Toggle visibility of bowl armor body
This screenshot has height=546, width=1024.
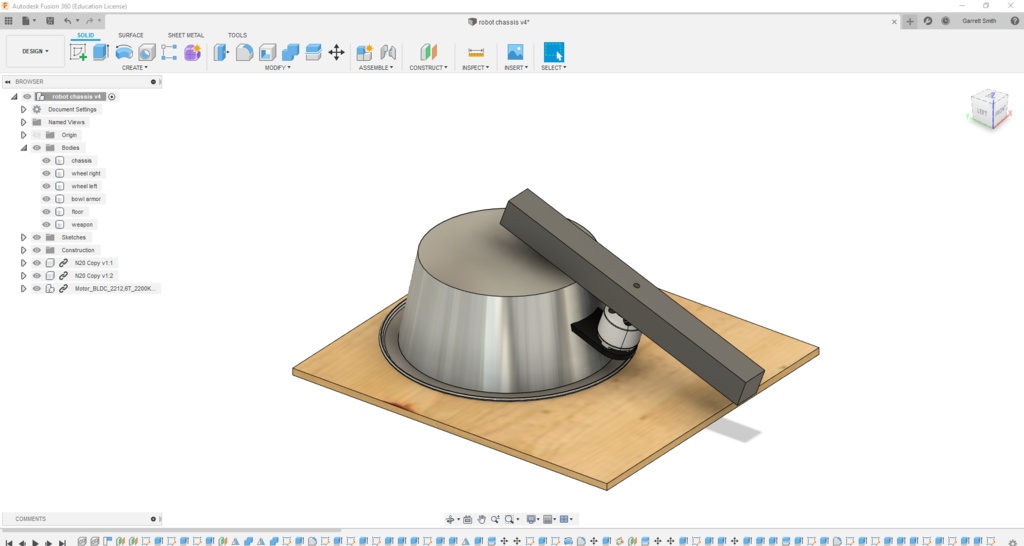46,199
